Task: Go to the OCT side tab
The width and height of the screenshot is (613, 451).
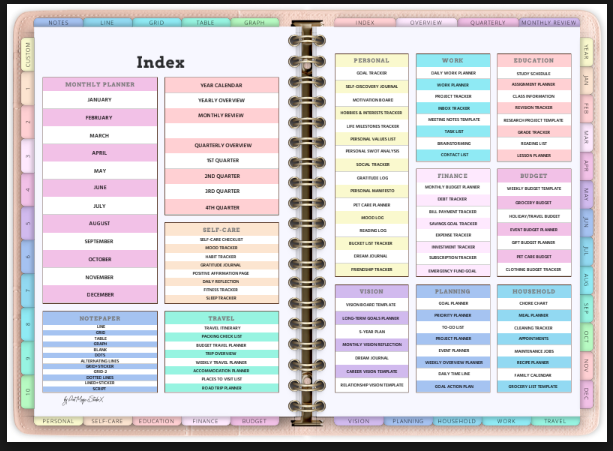Action: pyautogui.click(x=586, y=336)
